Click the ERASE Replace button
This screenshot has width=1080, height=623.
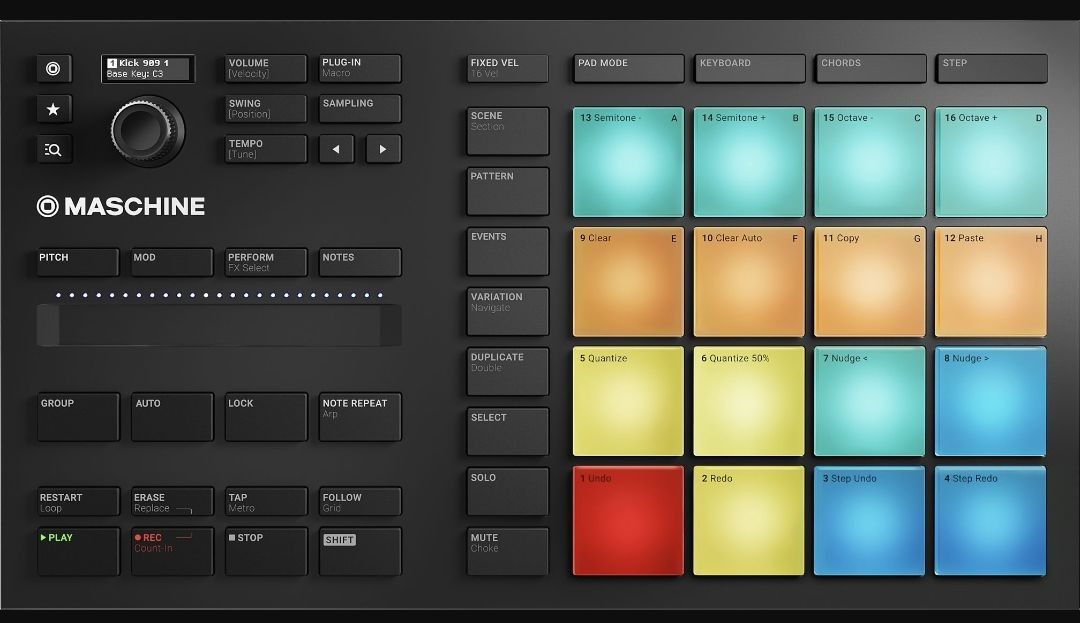pos(172,502)
